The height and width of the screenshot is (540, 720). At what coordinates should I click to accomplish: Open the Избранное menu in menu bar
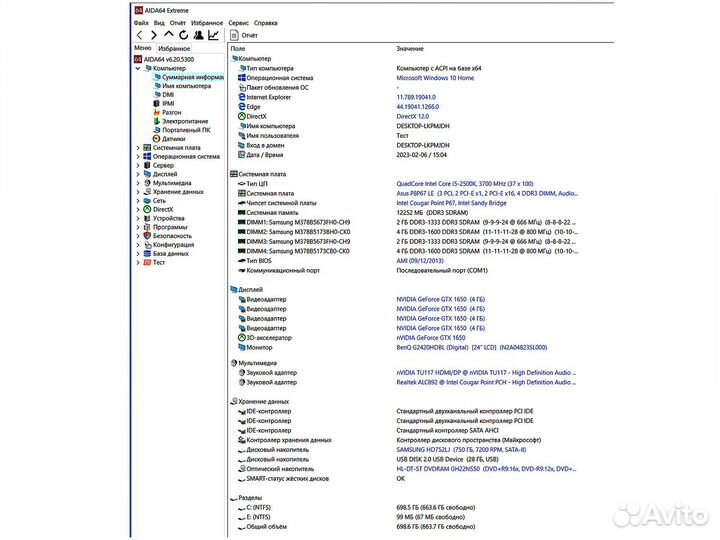tap(207, 22)
